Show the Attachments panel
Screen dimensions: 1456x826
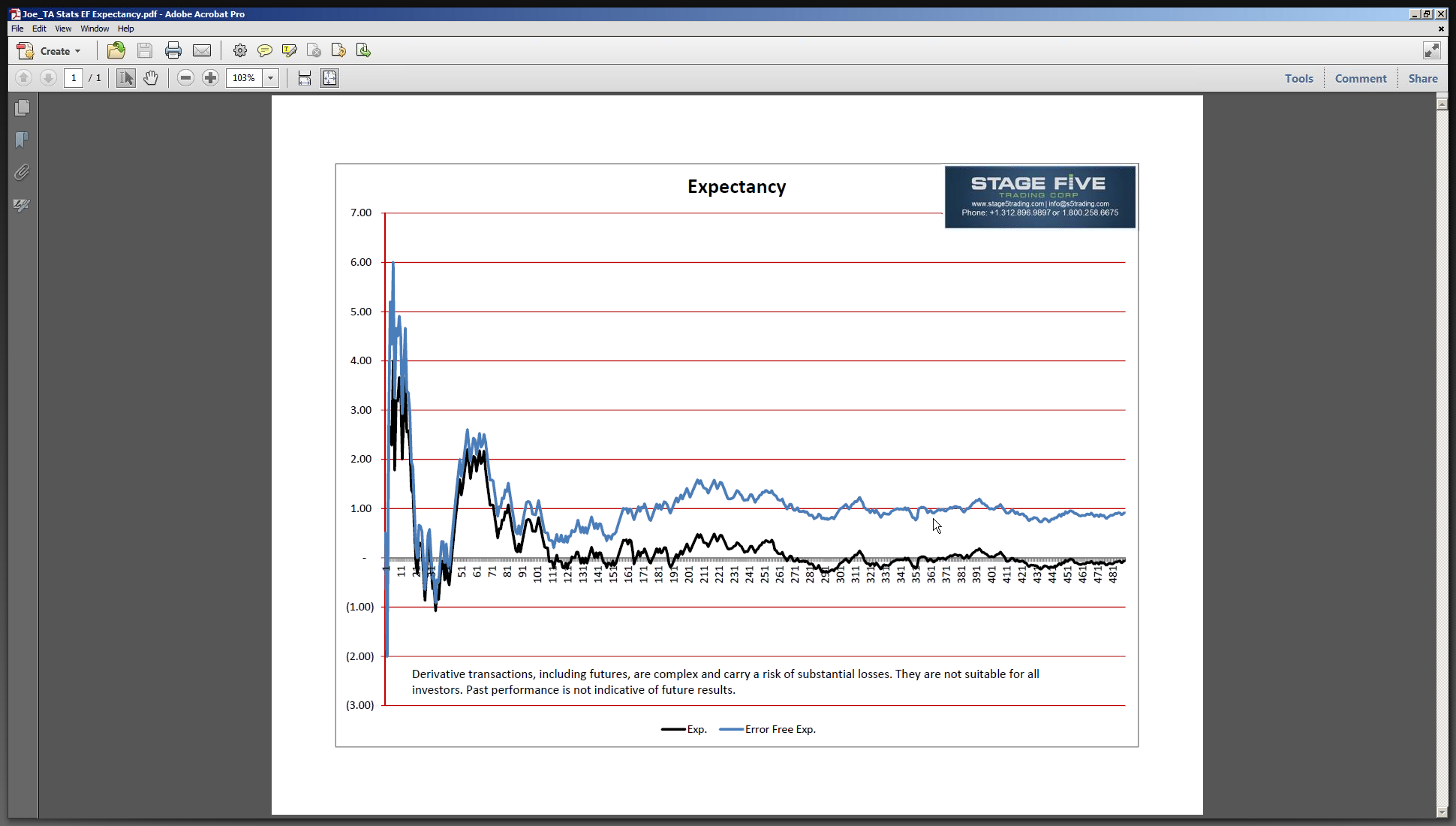23,173
